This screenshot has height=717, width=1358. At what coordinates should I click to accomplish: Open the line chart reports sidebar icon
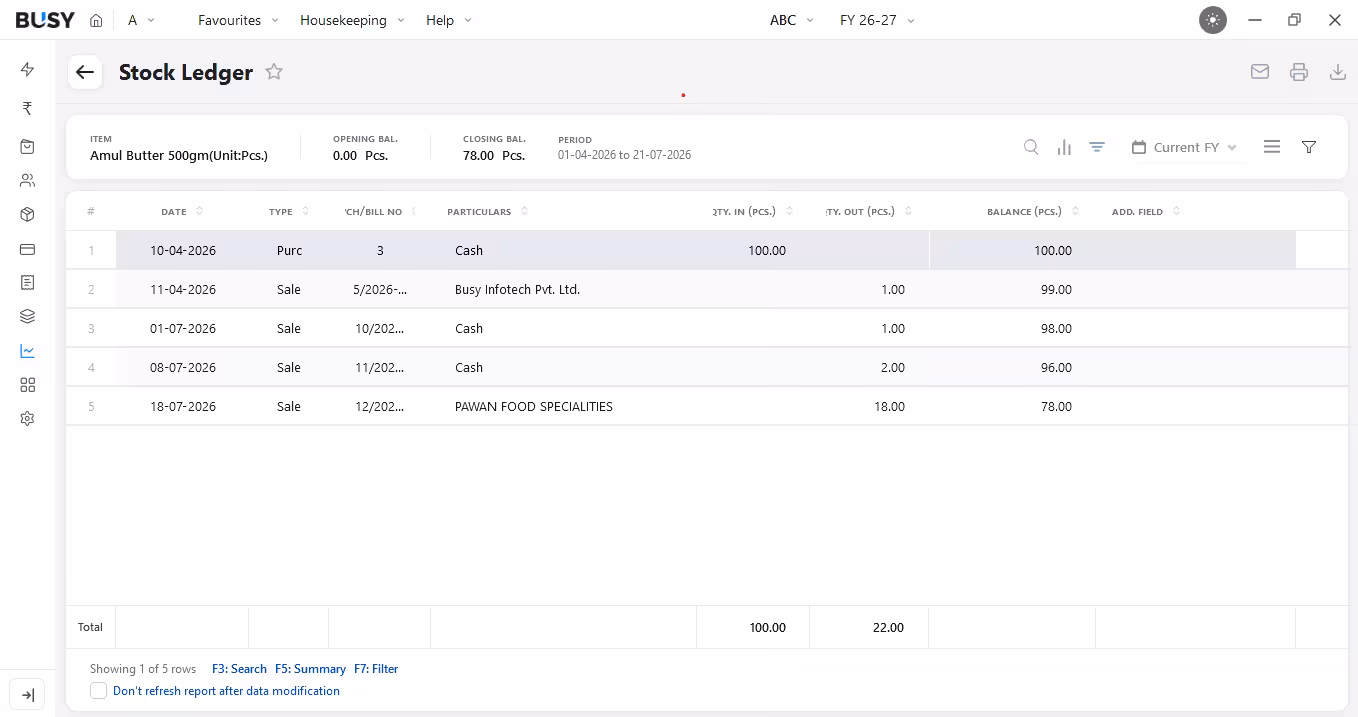27,351
